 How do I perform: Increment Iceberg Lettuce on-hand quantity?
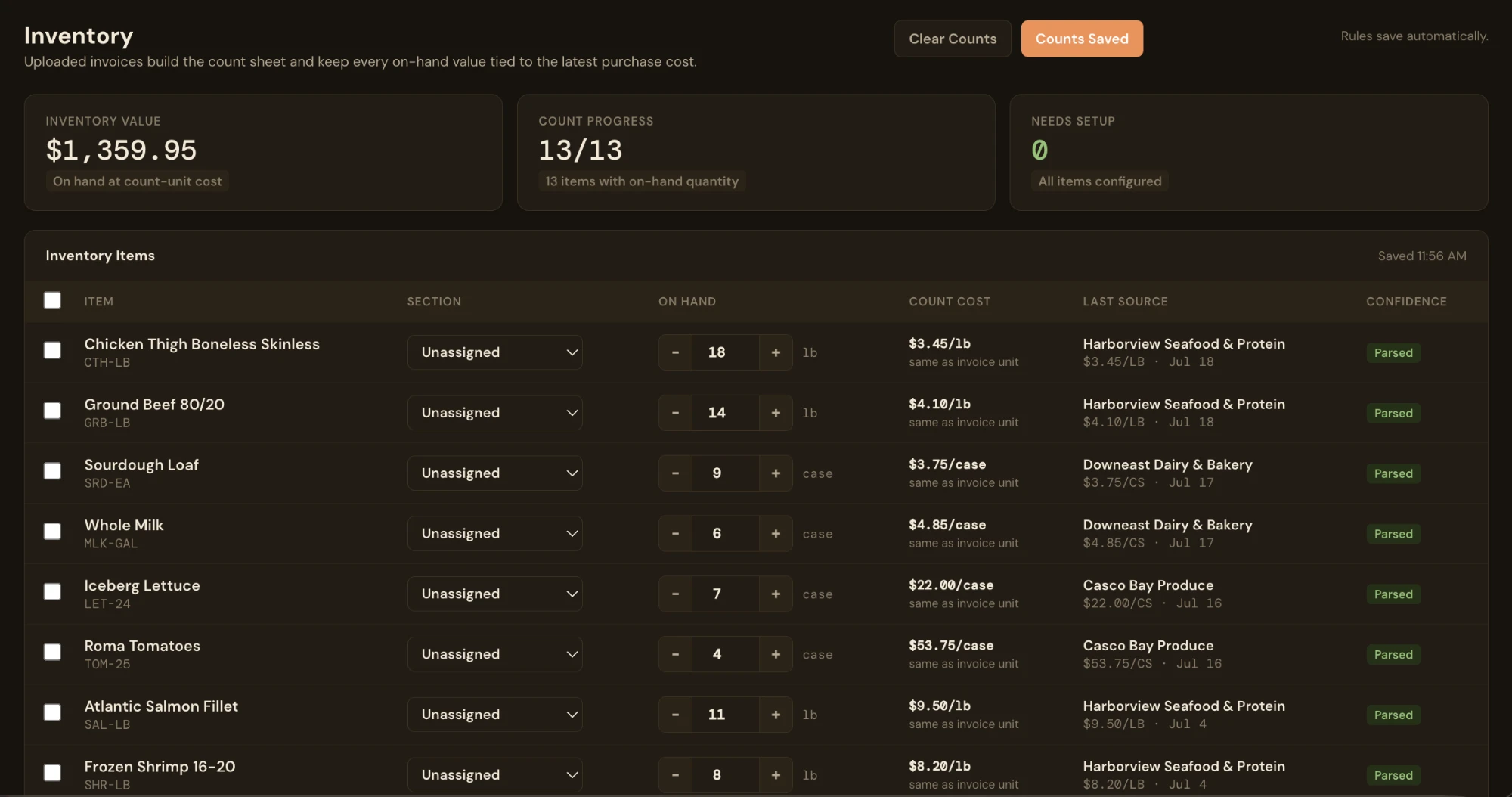(776, 594)
